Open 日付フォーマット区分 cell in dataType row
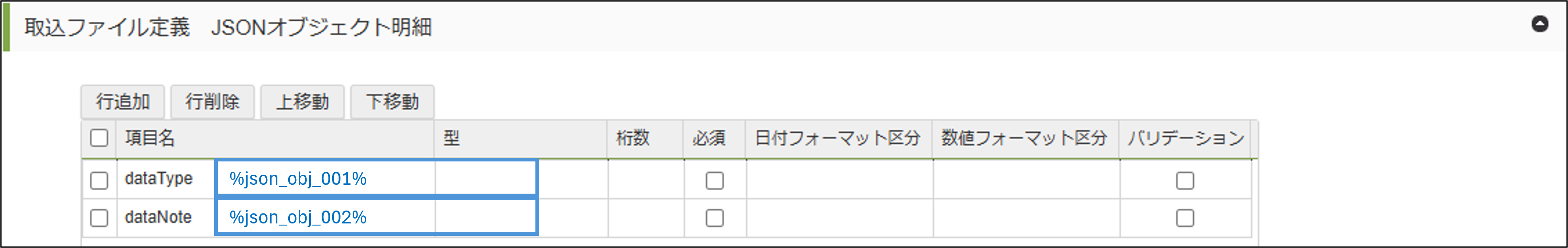 (839, 180)
